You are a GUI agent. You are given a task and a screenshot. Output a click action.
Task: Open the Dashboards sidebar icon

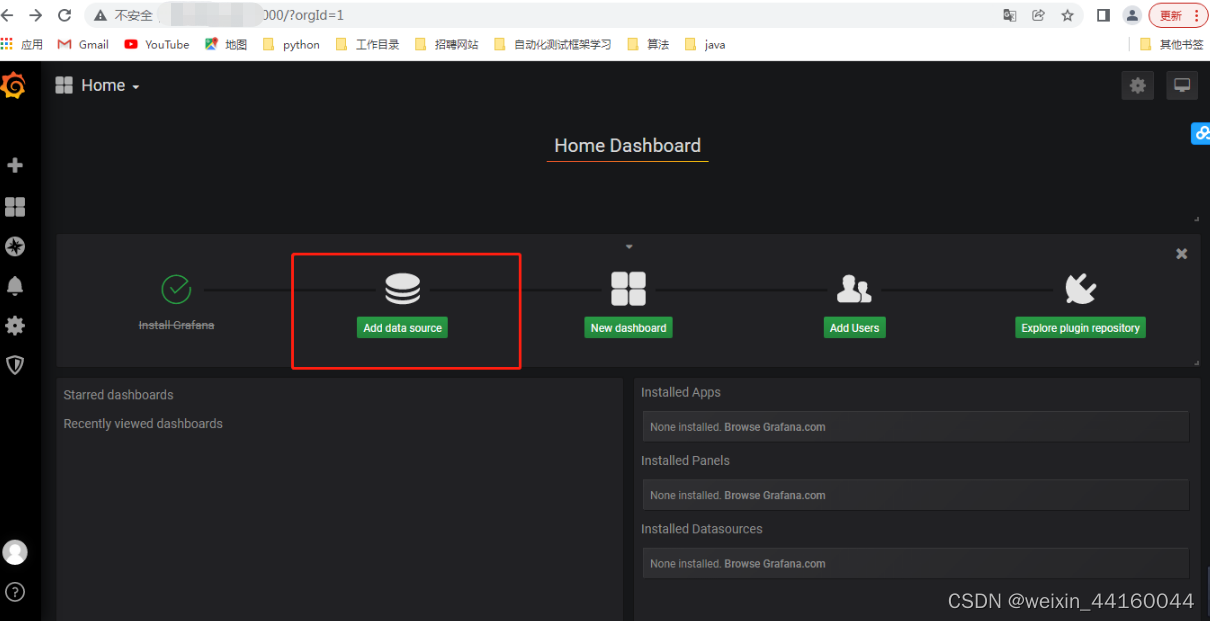pos(15,207)
